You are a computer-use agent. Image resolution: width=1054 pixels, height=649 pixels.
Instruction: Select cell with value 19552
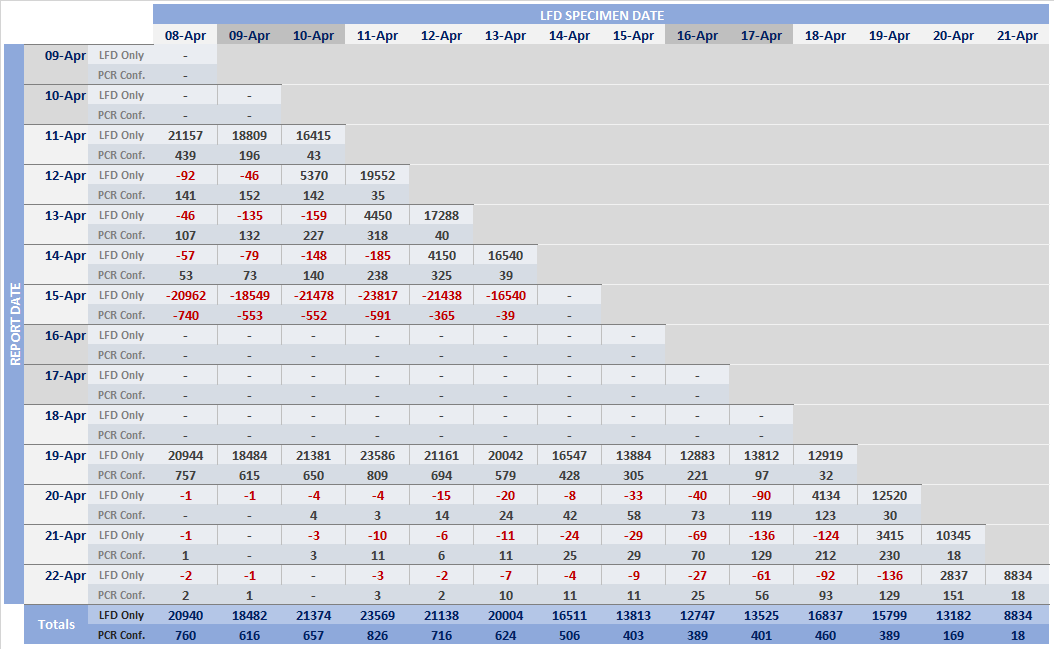point(377,176)
